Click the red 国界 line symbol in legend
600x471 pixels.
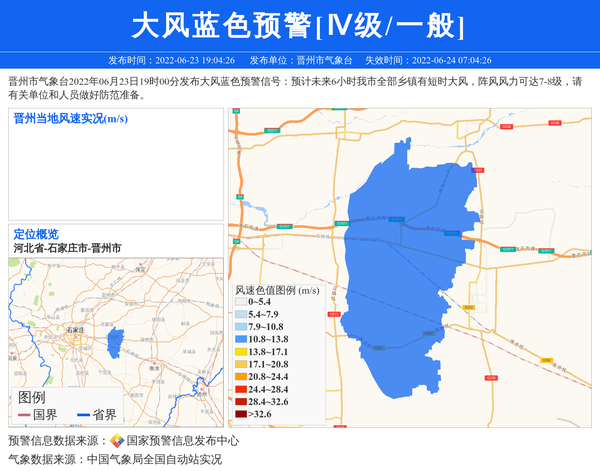pos(24,415)
